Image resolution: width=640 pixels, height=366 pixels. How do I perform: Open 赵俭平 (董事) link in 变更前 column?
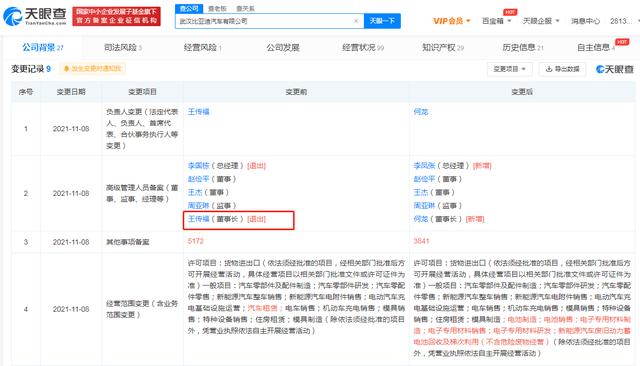pos(198,179)
